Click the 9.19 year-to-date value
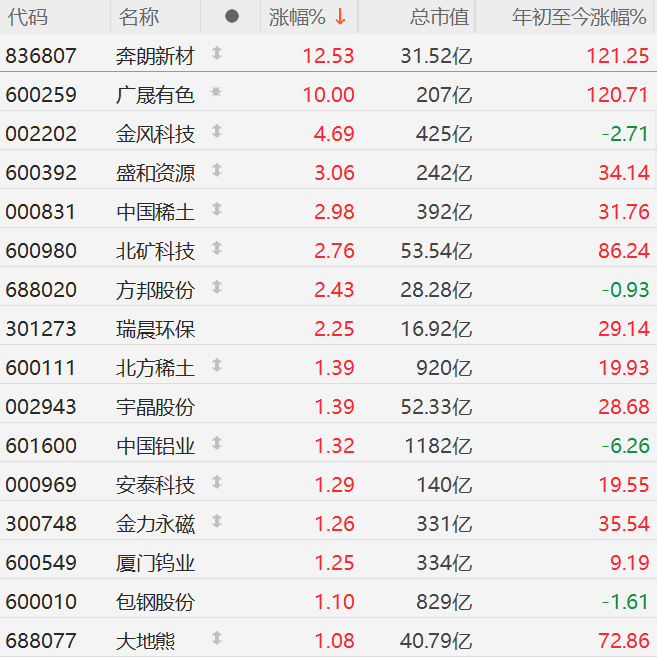657x657 pixels. [630, 562]
